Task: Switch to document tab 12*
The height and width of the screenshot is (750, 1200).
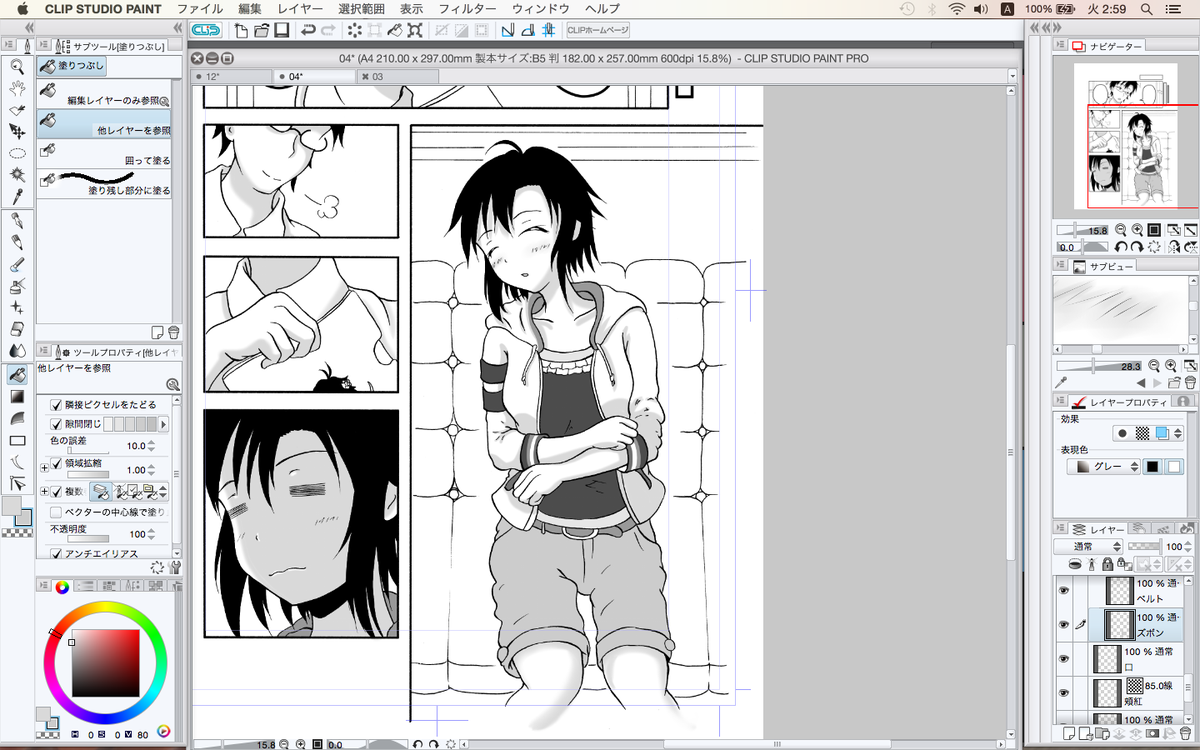Action: point(232,76)
